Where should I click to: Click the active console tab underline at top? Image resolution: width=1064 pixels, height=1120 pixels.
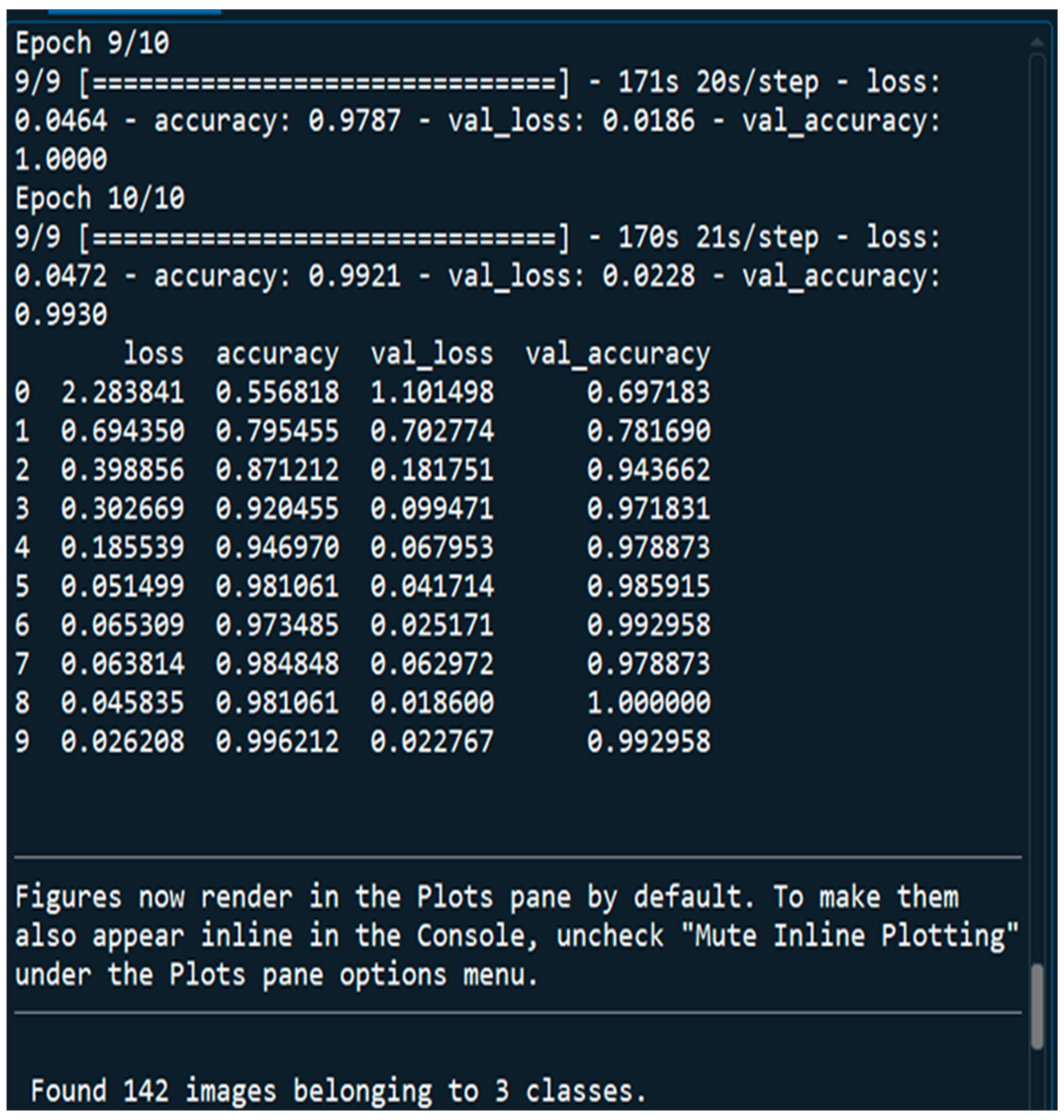pyautogui.click(x=134, y=10)
